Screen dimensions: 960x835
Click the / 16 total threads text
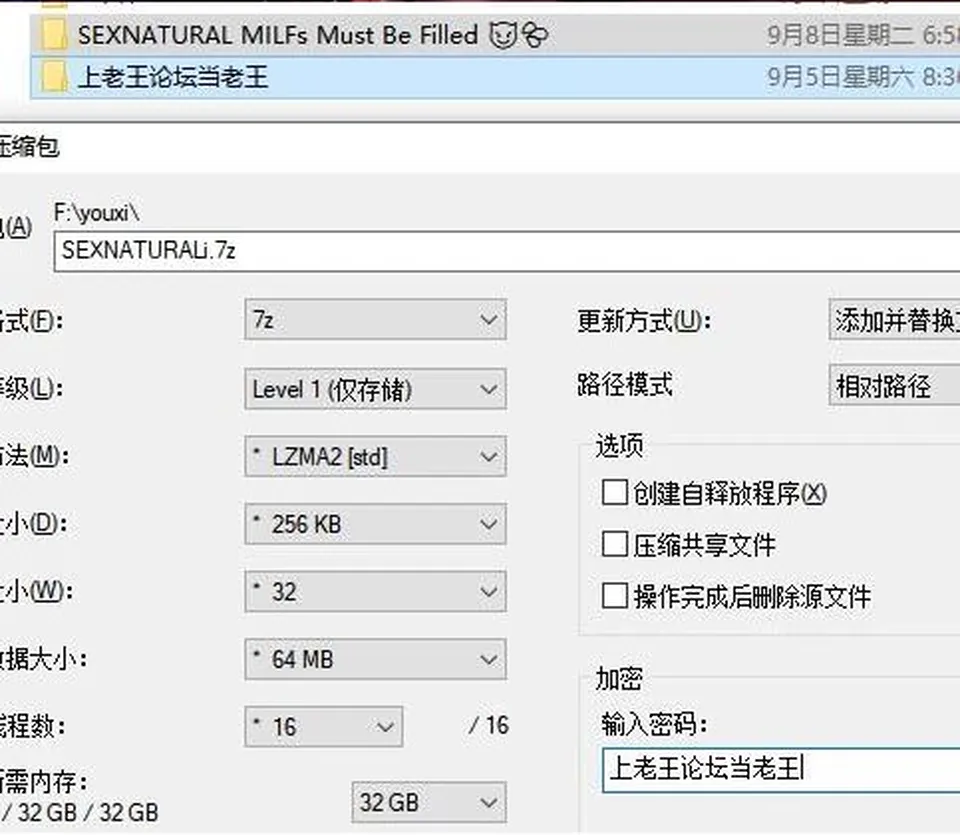point(489,725)
